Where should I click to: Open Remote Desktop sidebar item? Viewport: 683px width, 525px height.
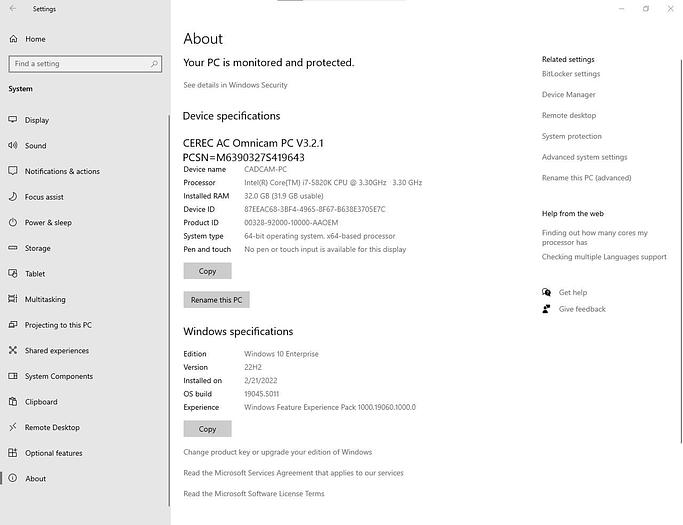pos(52,428)
